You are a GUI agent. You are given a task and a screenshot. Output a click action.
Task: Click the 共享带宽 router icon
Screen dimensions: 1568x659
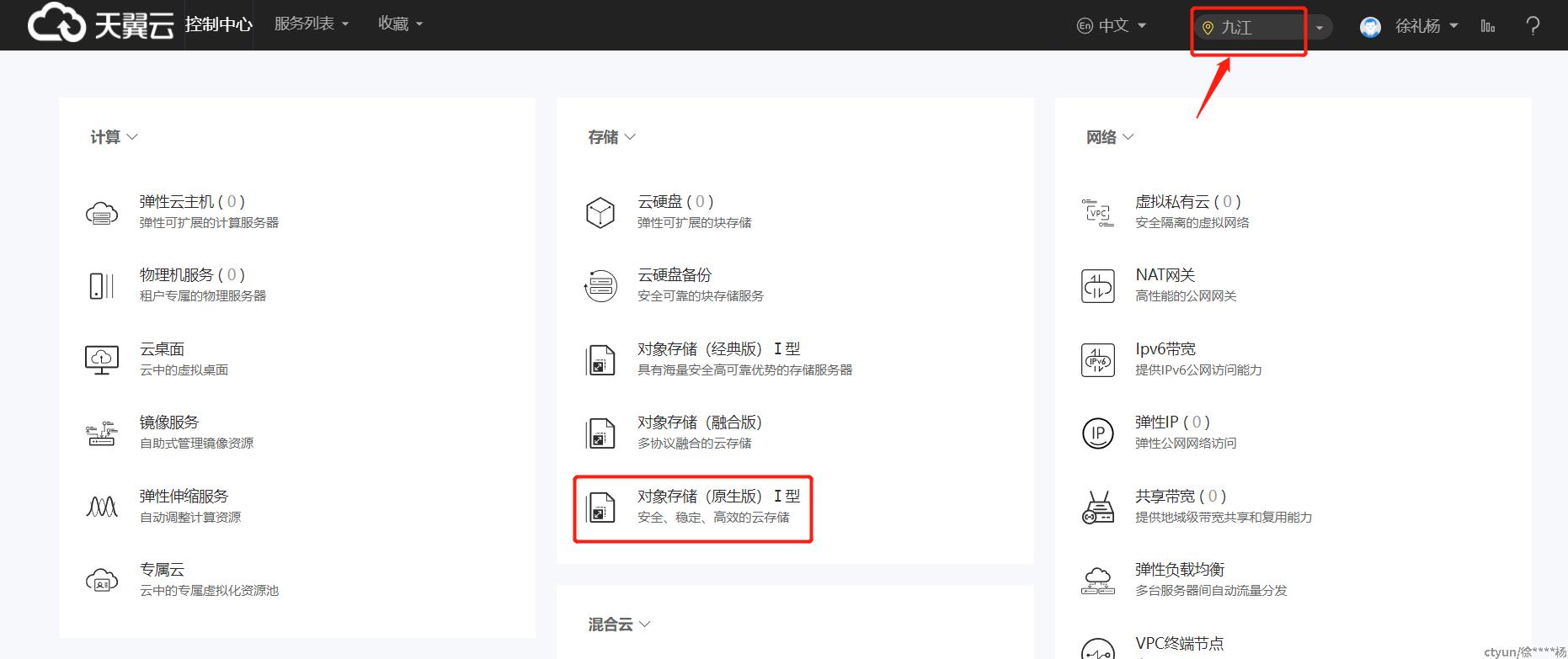point(1098,508)
